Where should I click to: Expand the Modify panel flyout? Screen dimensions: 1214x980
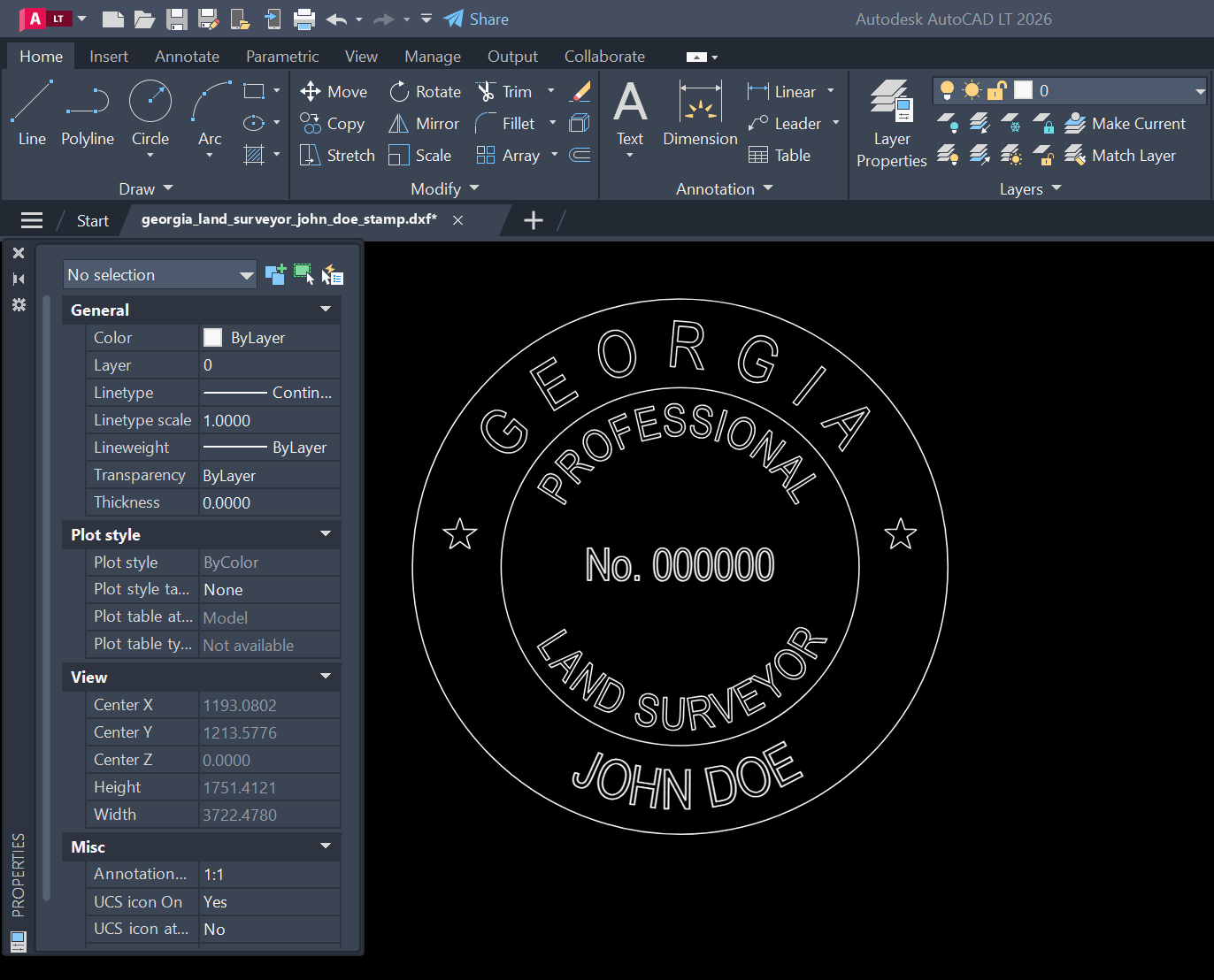[445, 188]
